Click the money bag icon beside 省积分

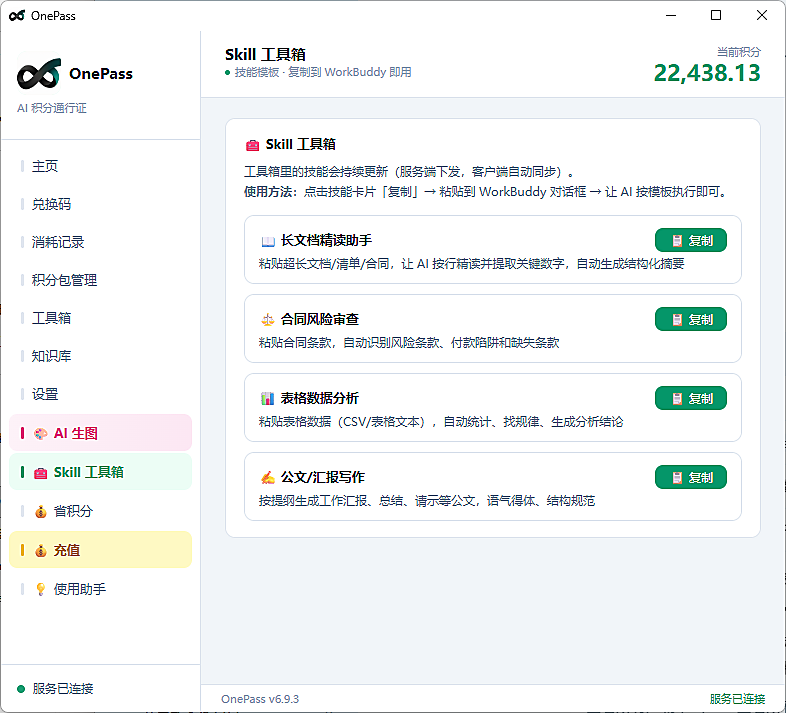click(x=41, y=511)
